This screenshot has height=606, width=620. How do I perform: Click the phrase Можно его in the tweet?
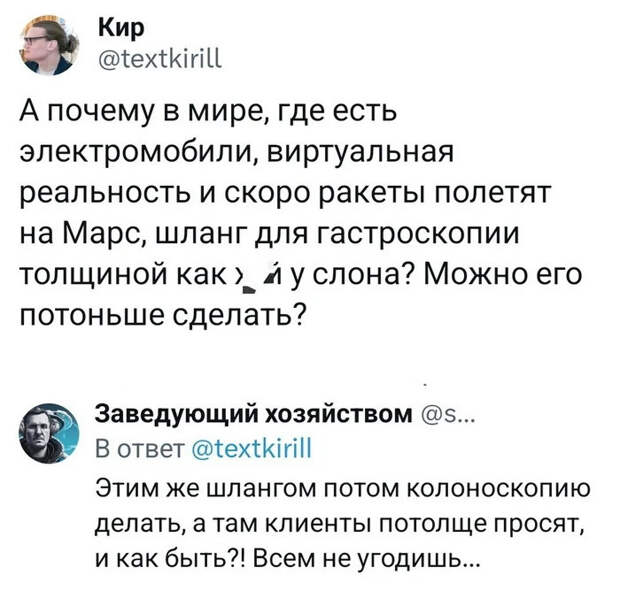click(503, 275)
